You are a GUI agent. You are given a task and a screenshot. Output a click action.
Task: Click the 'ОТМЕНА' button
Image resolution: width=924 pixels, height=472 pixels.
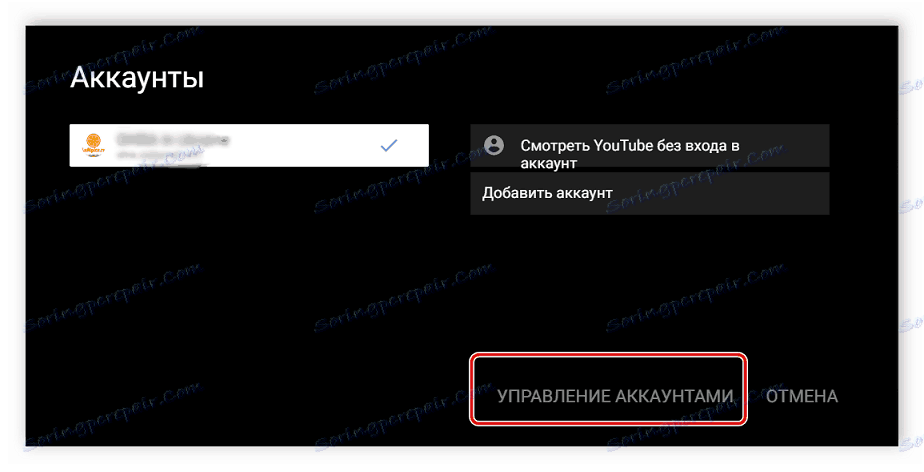[x=801, y=396]
